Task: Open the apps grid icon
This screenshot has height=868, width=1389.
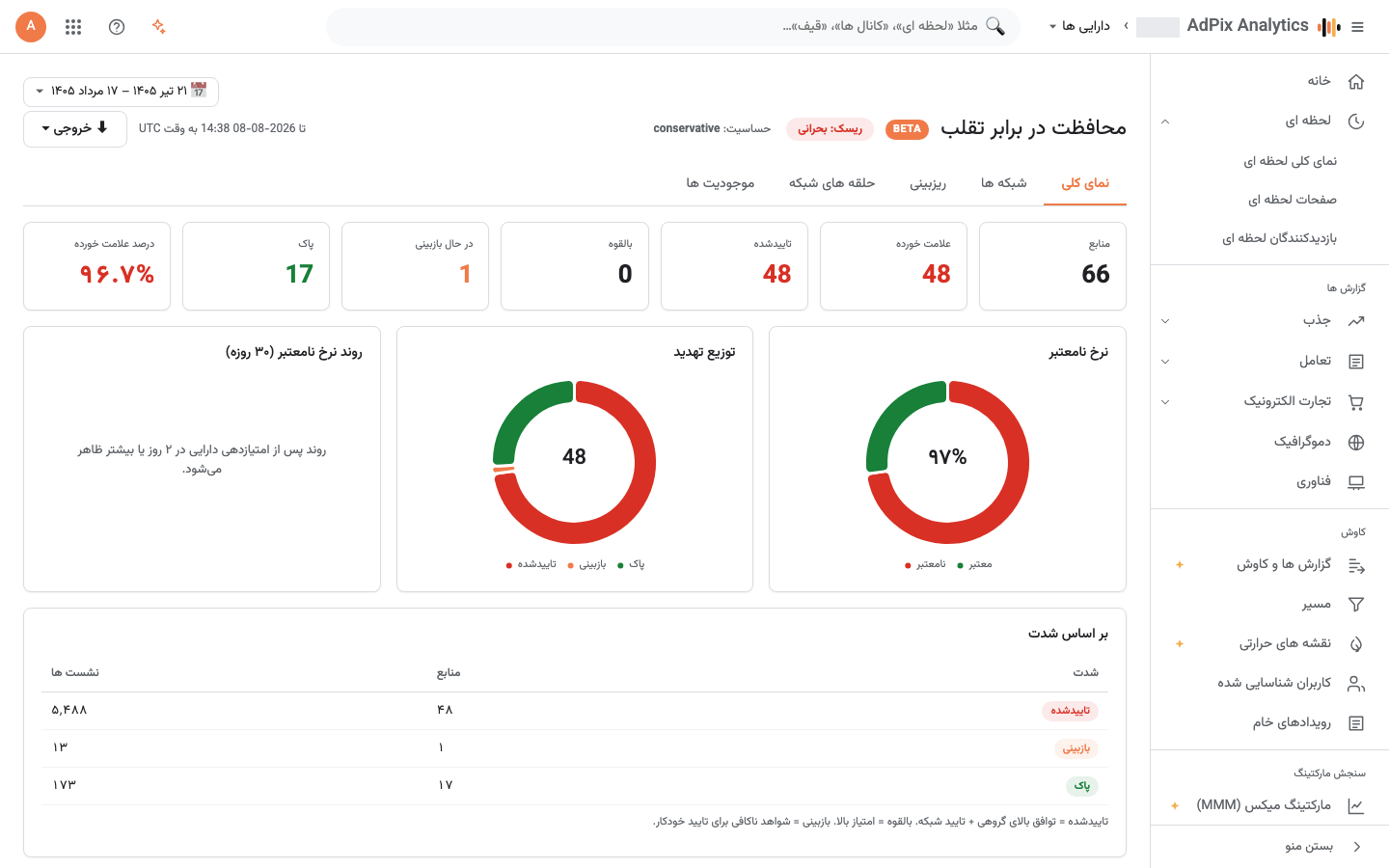Action: coord(73,27)
